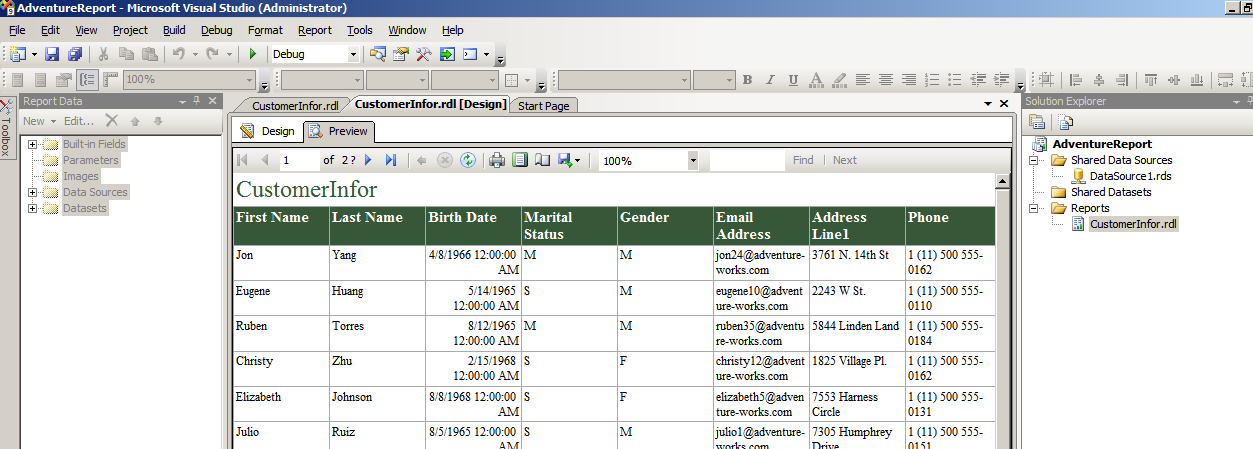Export the report using disk icon
Image resolution: width=1253 pixels, height=449 pixels.
(566, 160)
